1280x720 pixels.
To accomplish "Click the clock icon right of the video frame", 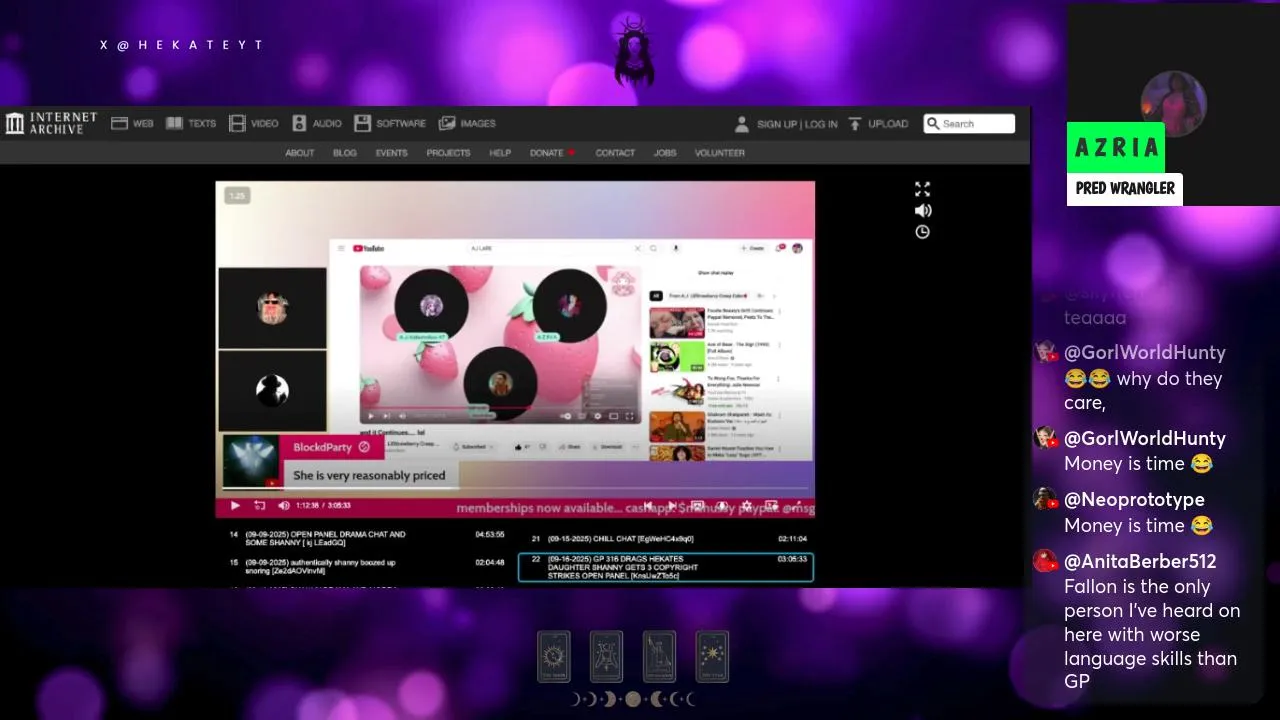I will (x=922, y=232).
